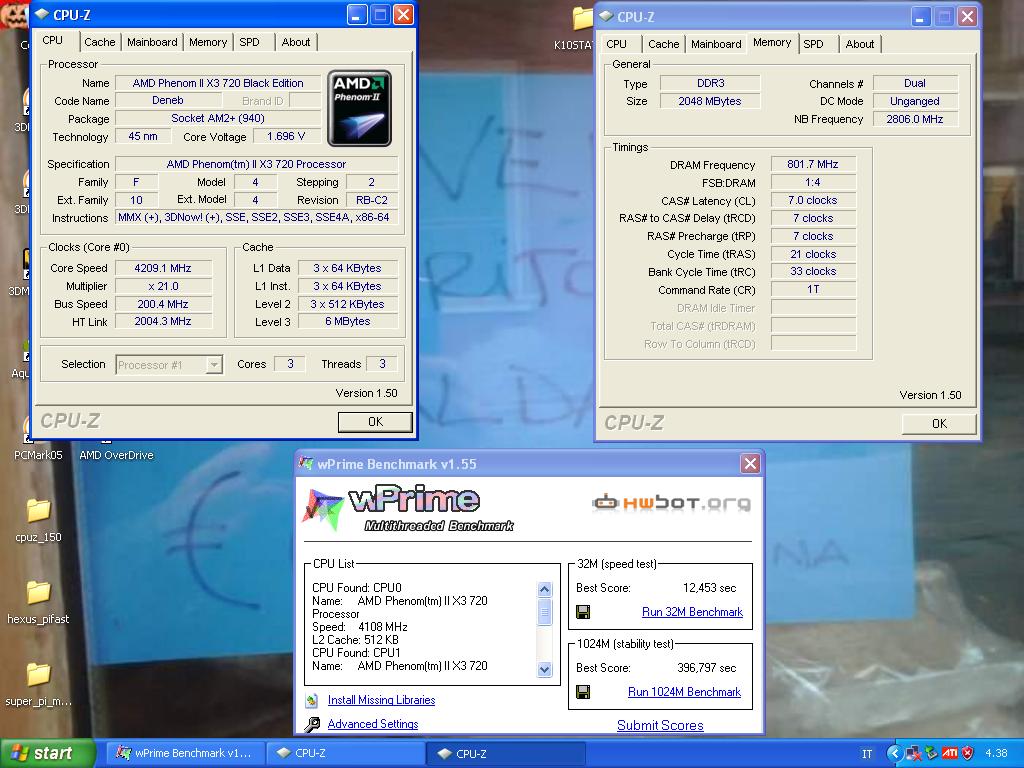The image size is (1024, 768).
Task: Click the Core Voltage value 1.696 V
Action: coord(286,136)
